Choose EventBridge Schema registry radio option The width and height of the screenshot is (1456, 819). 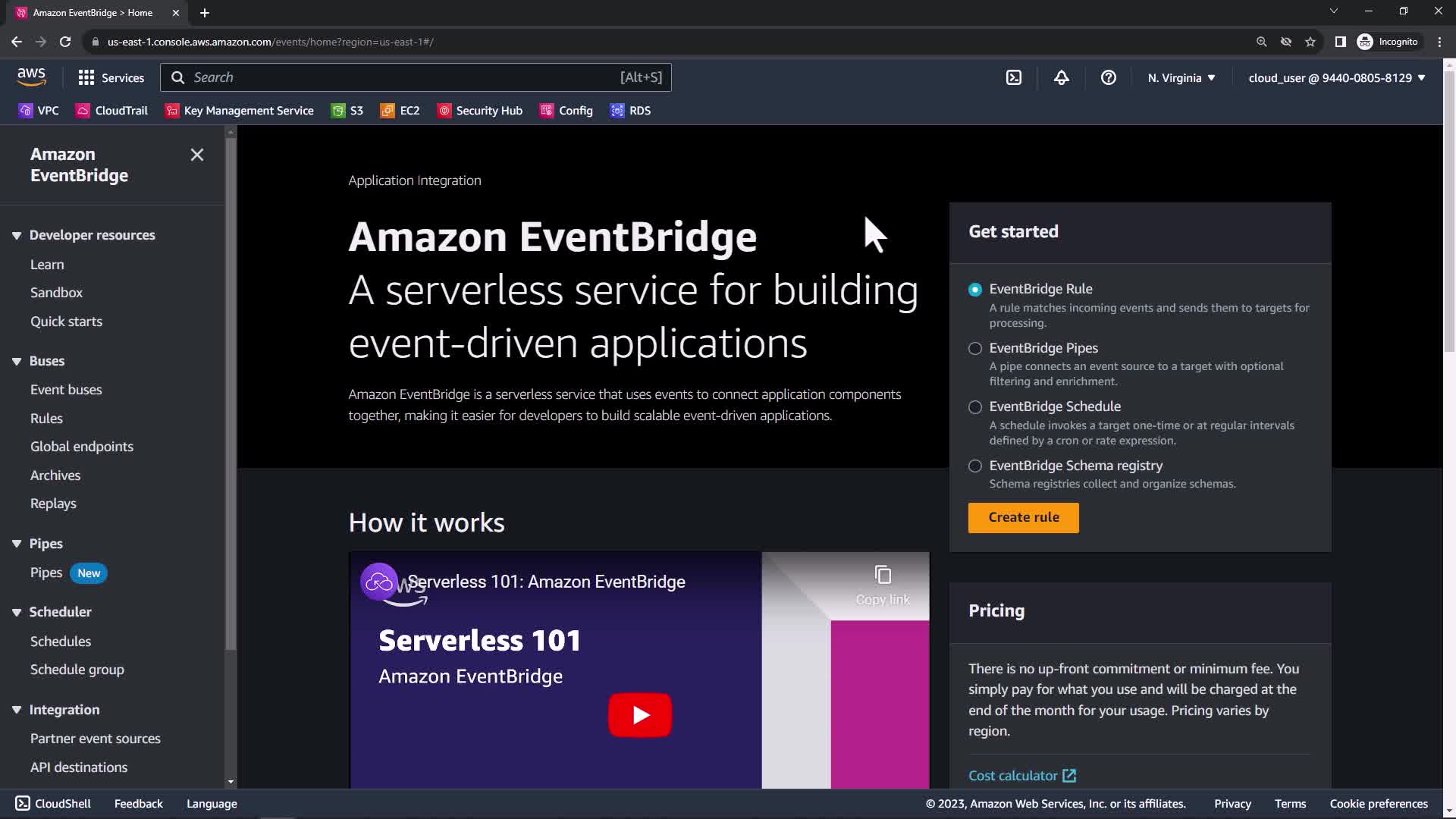pos(975,466)
